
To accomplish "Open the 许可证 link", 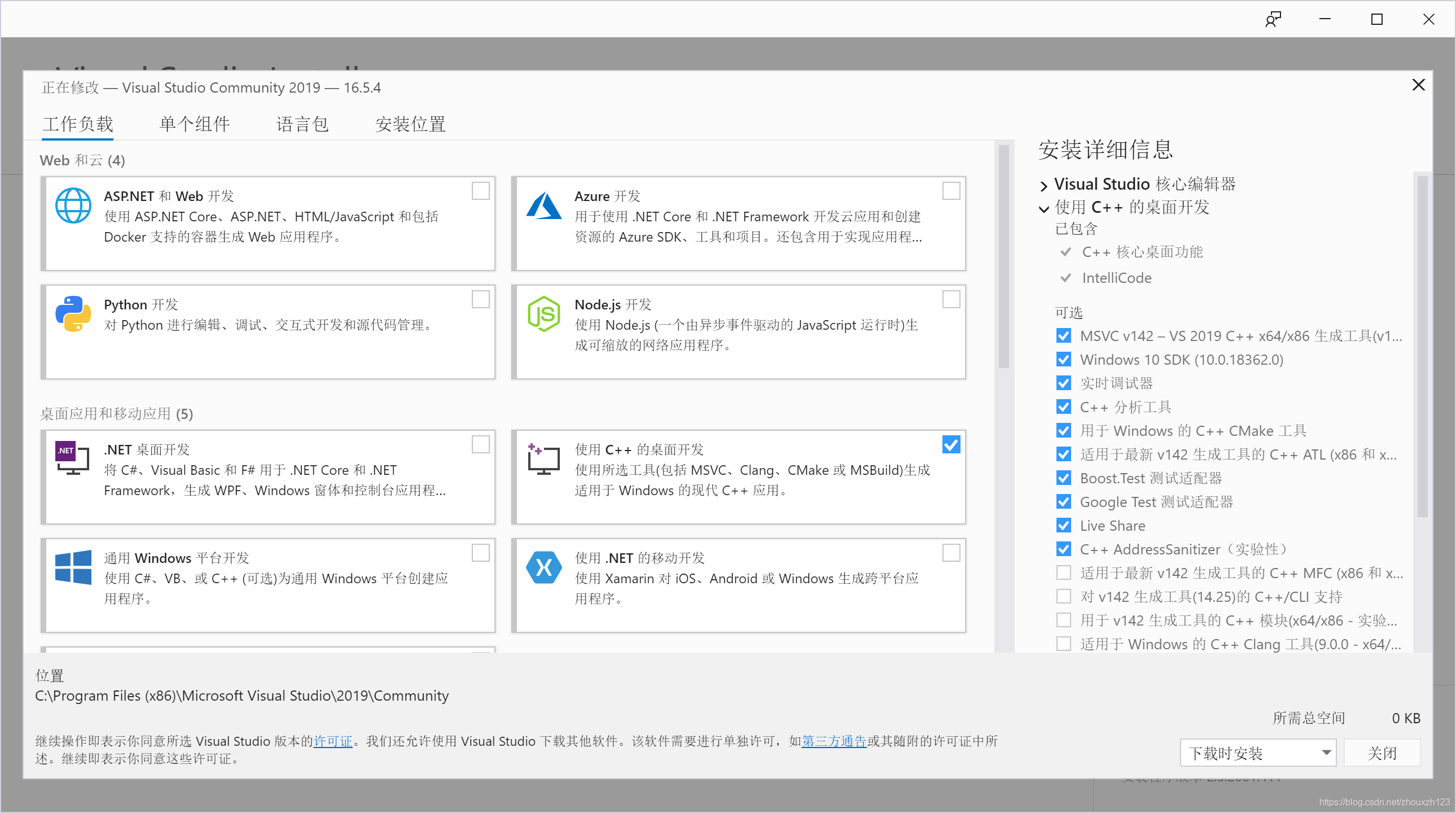I will coord(332,741).
